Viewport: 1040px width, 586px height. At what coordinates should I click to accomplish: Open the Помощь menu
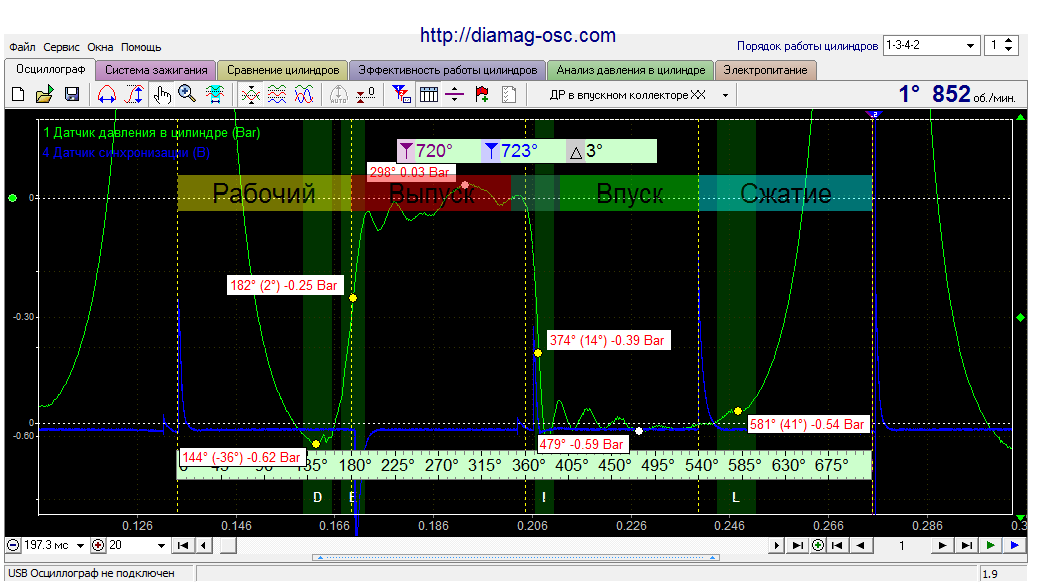pos(141,47)
